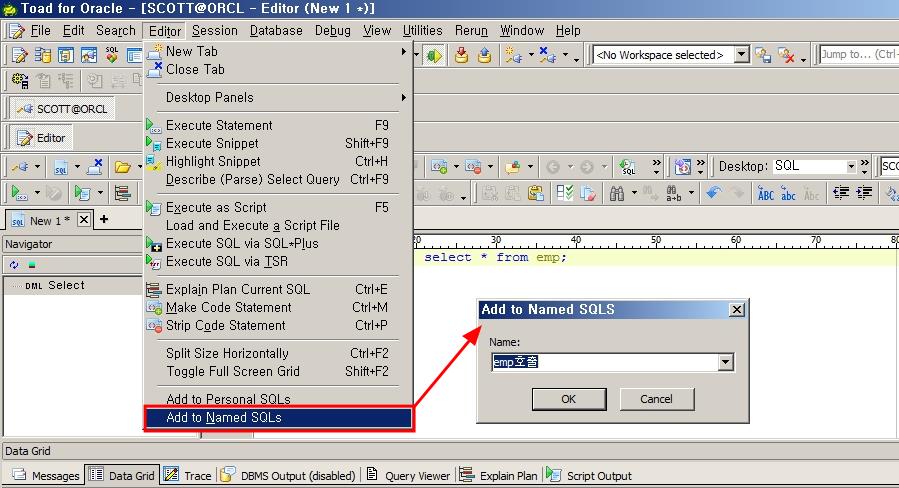Expand the workspace selection dropdown
The image size is (899, 488).
tap(741, 55)
